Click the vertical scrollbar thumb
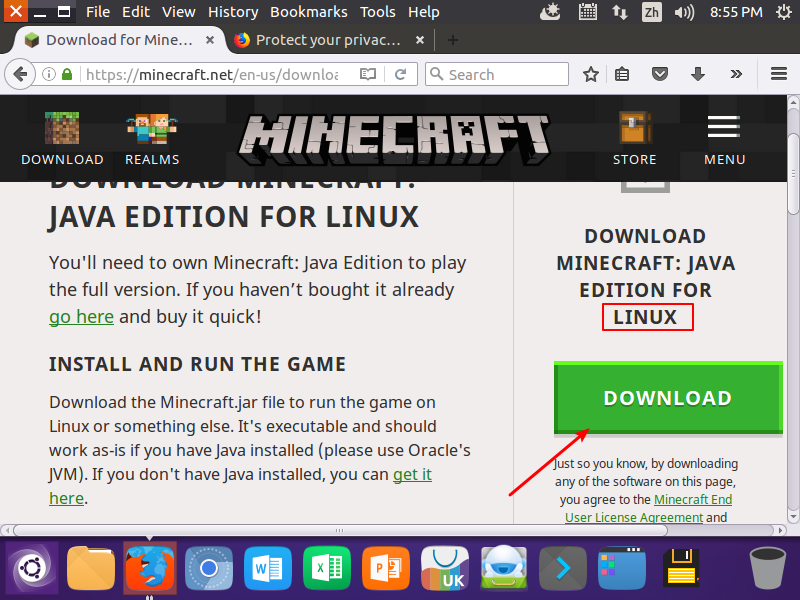 pos(793,173)
